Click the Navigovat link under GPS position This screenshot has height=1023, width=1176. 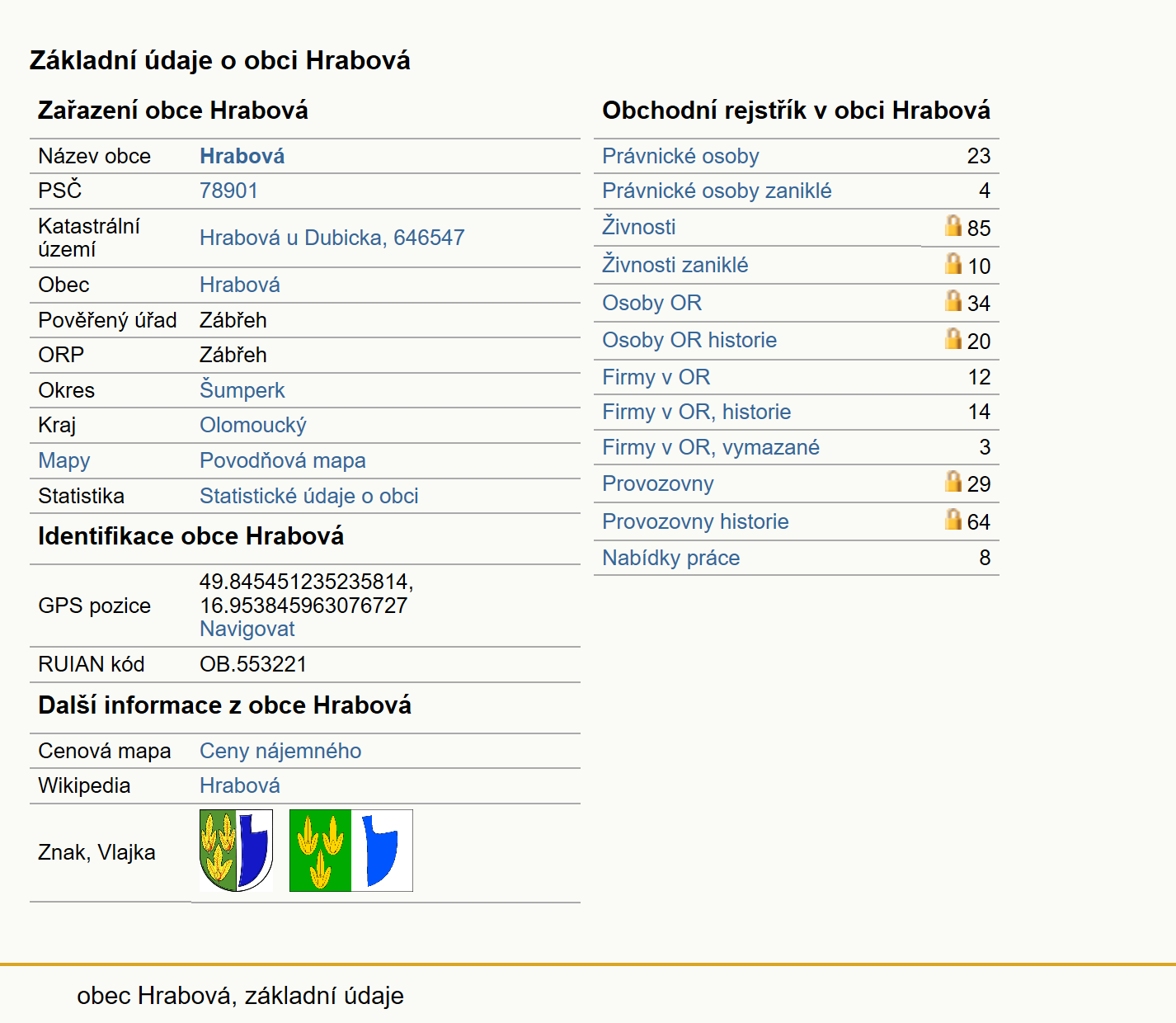pos(247,629)
